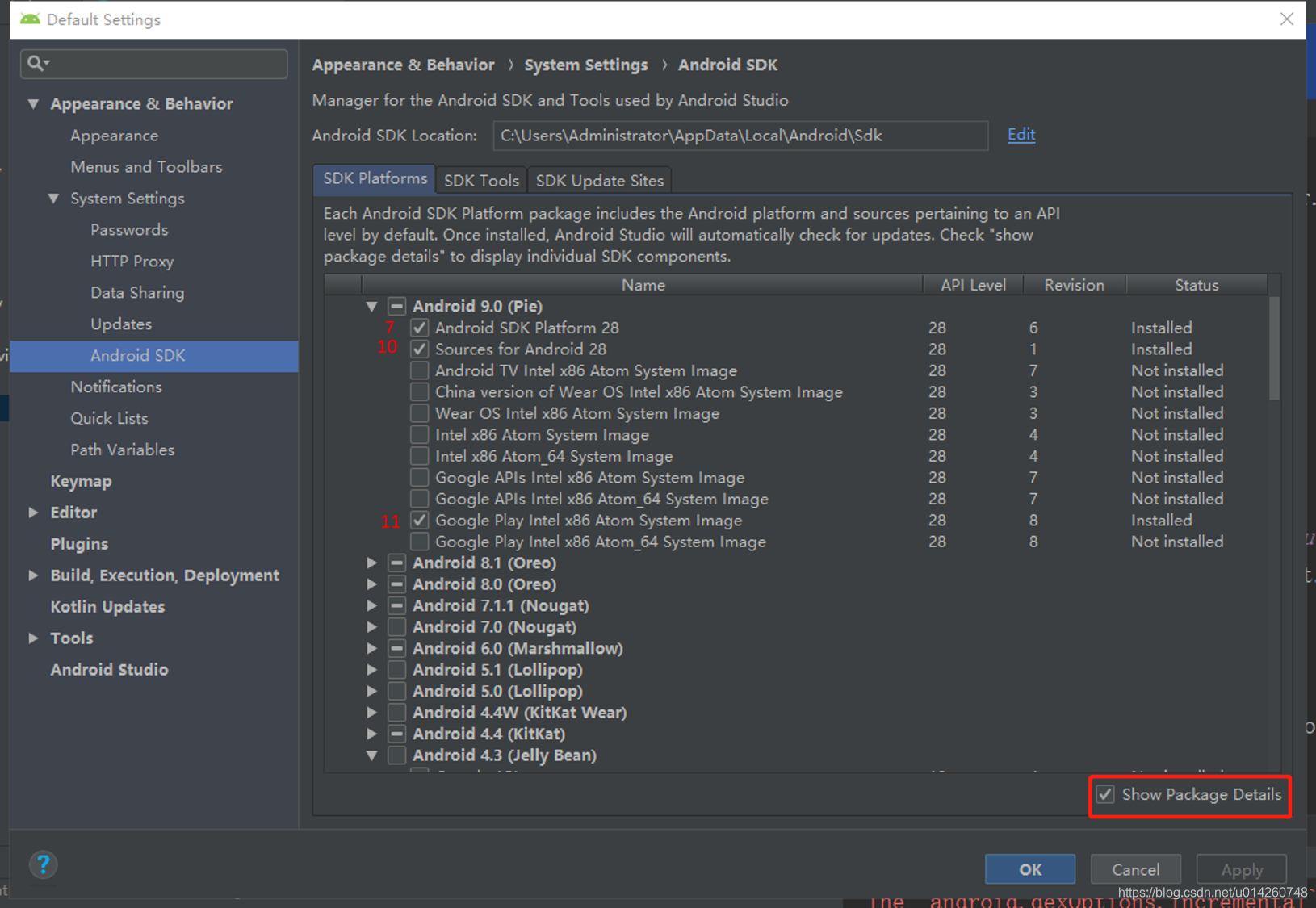The width and height of the screenshot is (1316, 908).
Task: Open Menus and Toolbars settings
Action: (x=146, y=167)
